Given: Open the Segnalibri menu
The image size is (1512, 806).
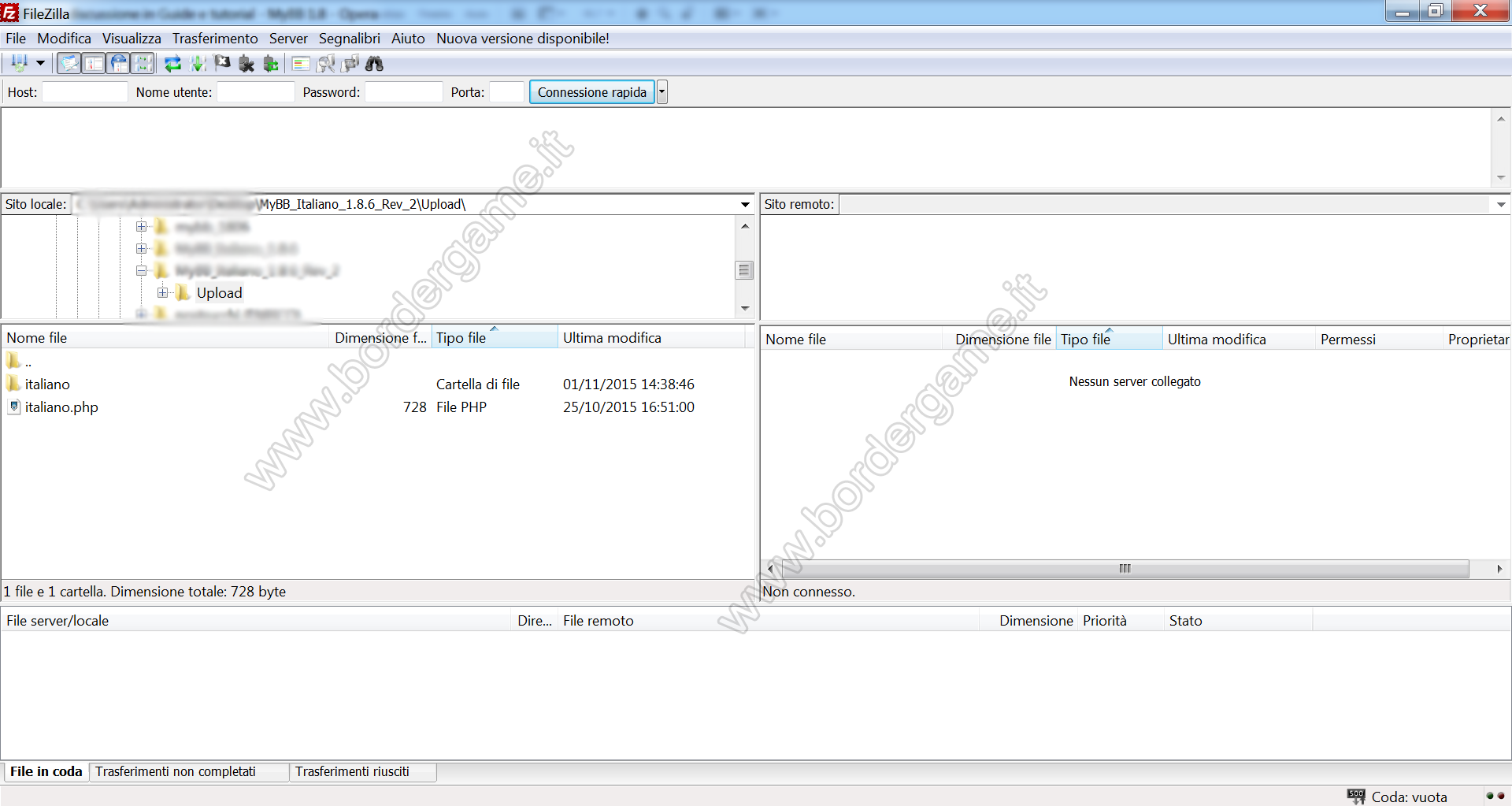Looking at the screenshot, I should [350, 39].
